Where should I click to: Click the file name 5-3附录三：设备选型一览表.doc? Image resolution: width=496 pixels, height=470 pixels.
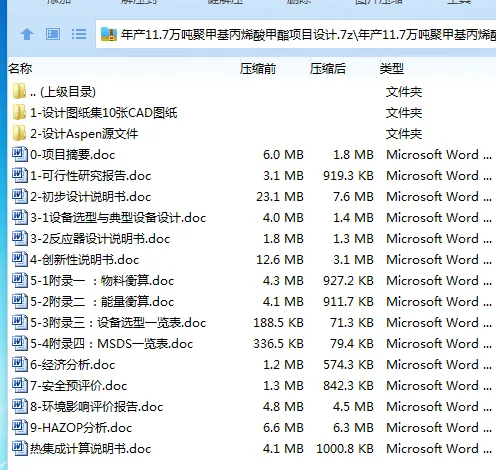click(118, 323)
